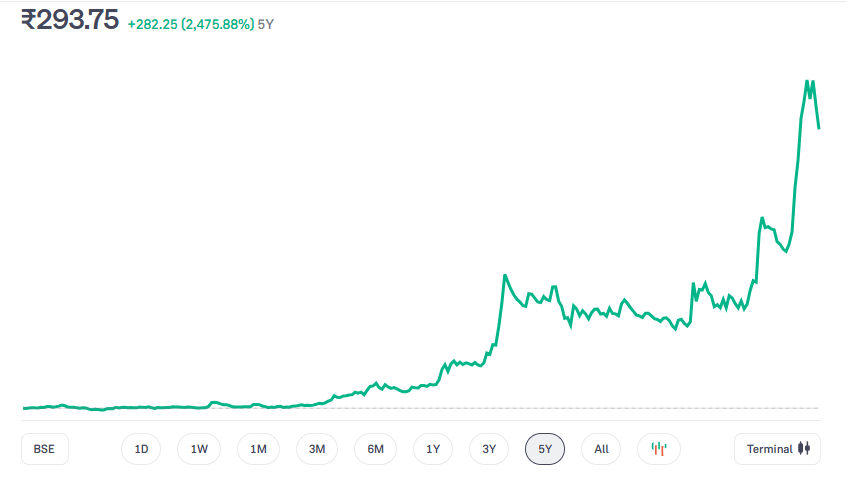This screenshot has width=846, height=483.
Task: Switch to candlestick chart view icon
Action: 658,449
